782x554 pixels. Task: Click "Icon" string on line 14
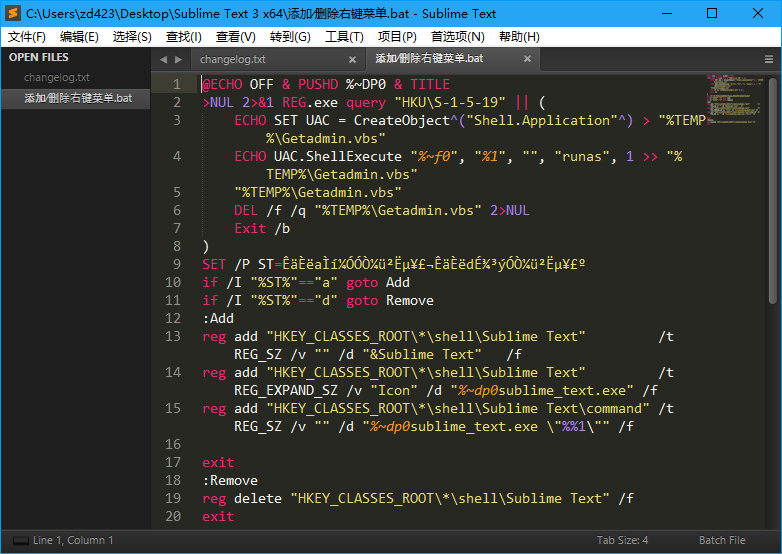point(393,390)
